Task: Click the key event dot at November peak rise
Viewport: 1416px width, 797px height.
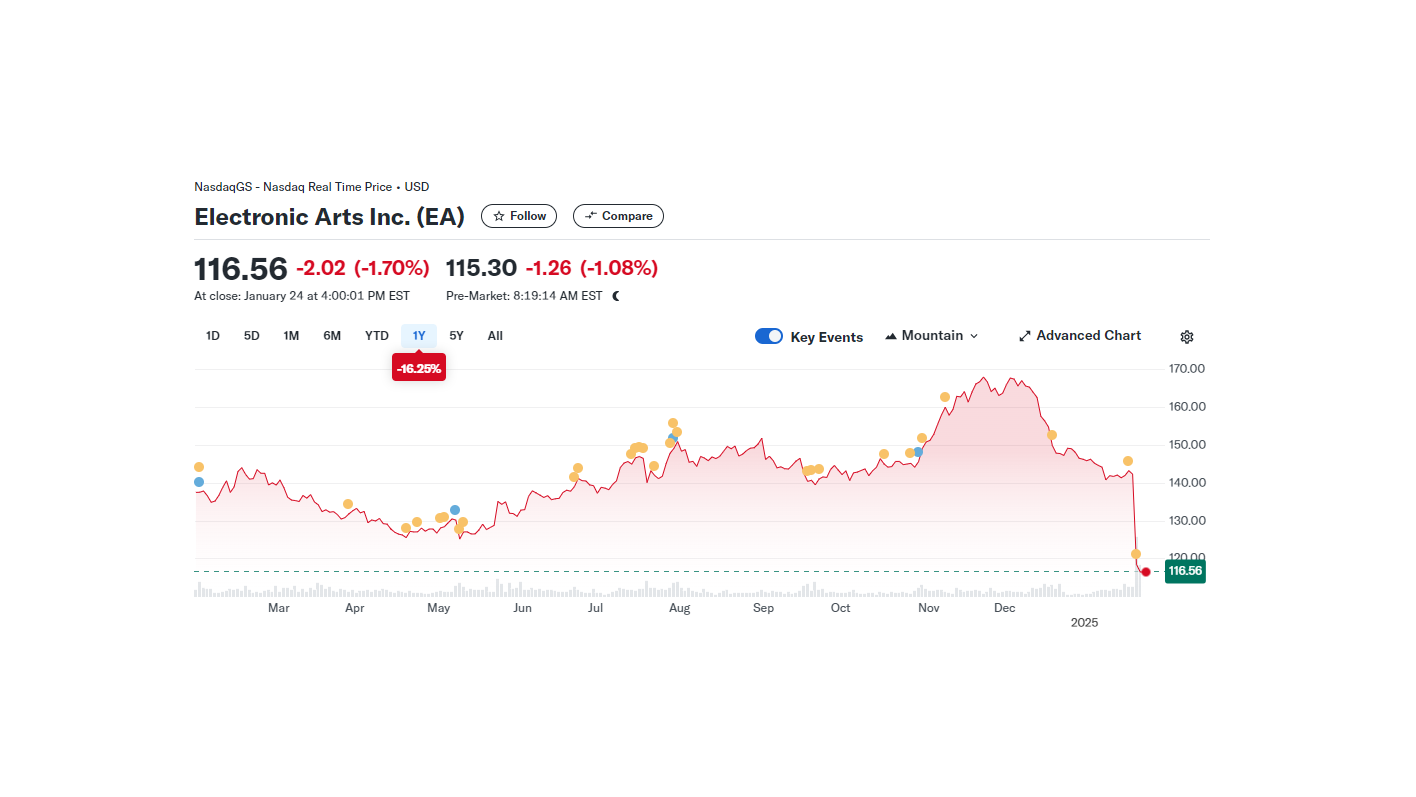Action: point(945,397)
